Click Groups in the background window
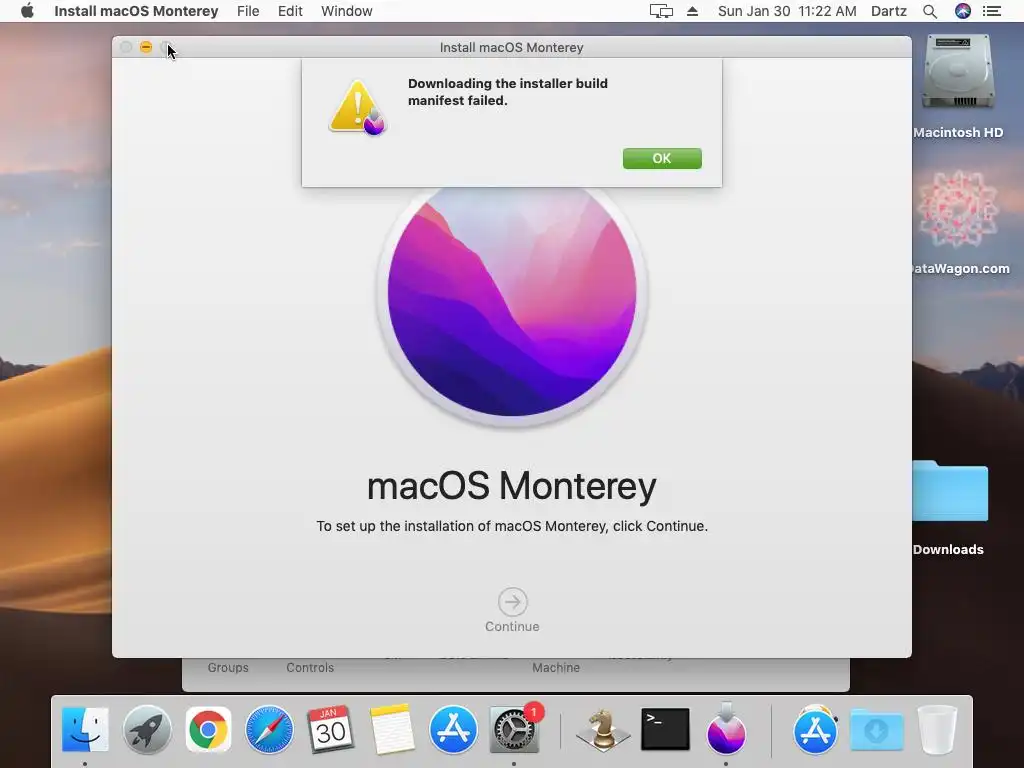The width and height of the screenshot is (1024, 768). click(228, 667)
